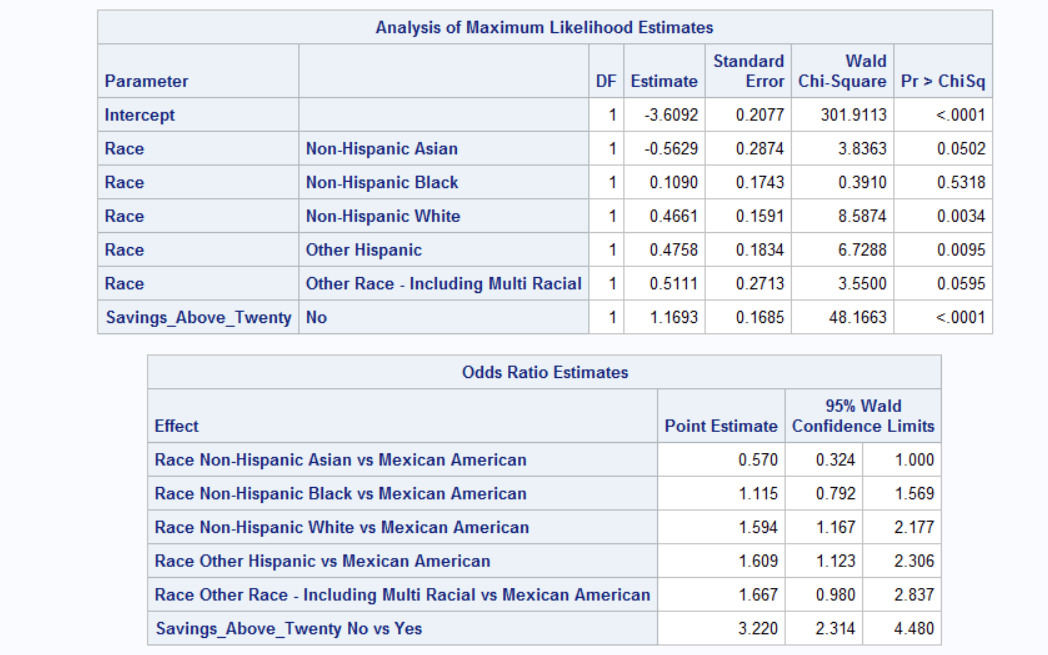Image resolution: width=1048 pixels, height=655 pixels.
Task: Click the p-value 0.0095
Action: click(x=961, y=250)
